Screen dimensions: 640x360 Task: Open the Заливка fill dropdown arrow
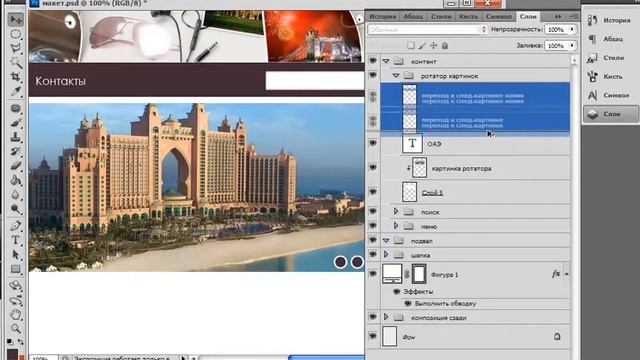pyautogui.click(x=572, y=45)
